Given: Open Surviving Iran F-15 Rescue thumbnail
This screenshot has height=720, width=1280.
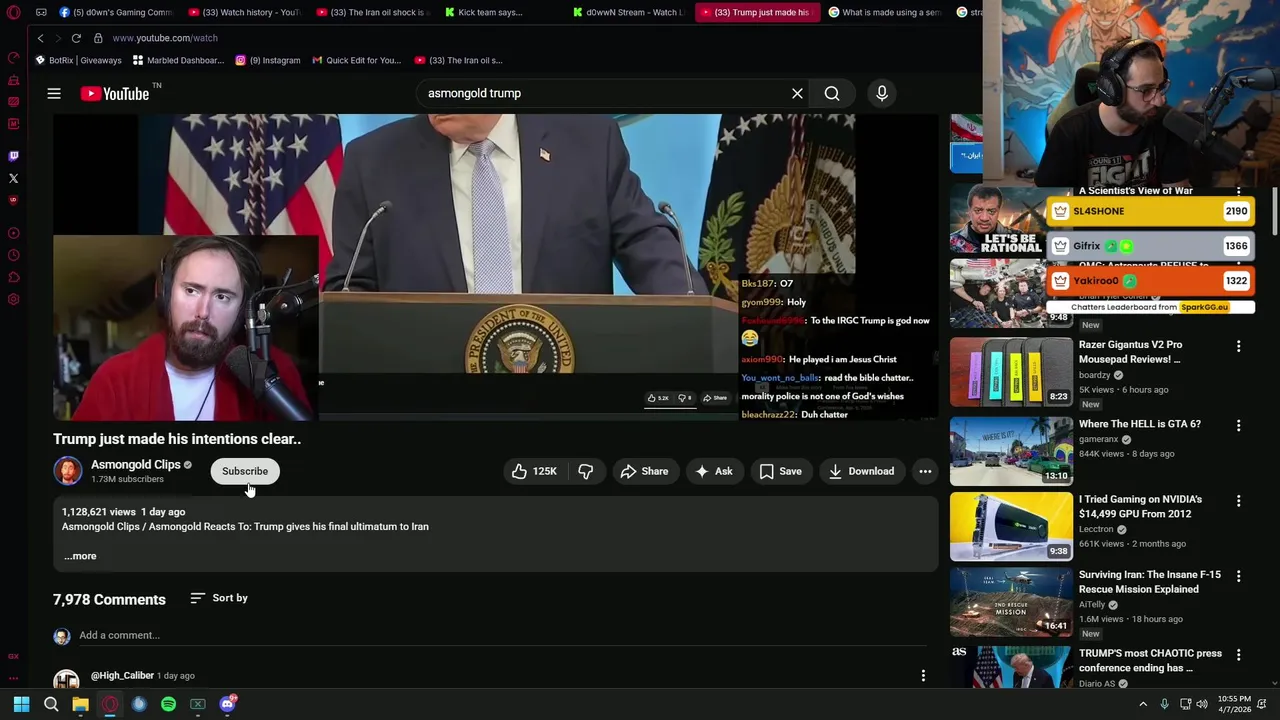Looking at the screenshot, I should [1010, 602].
